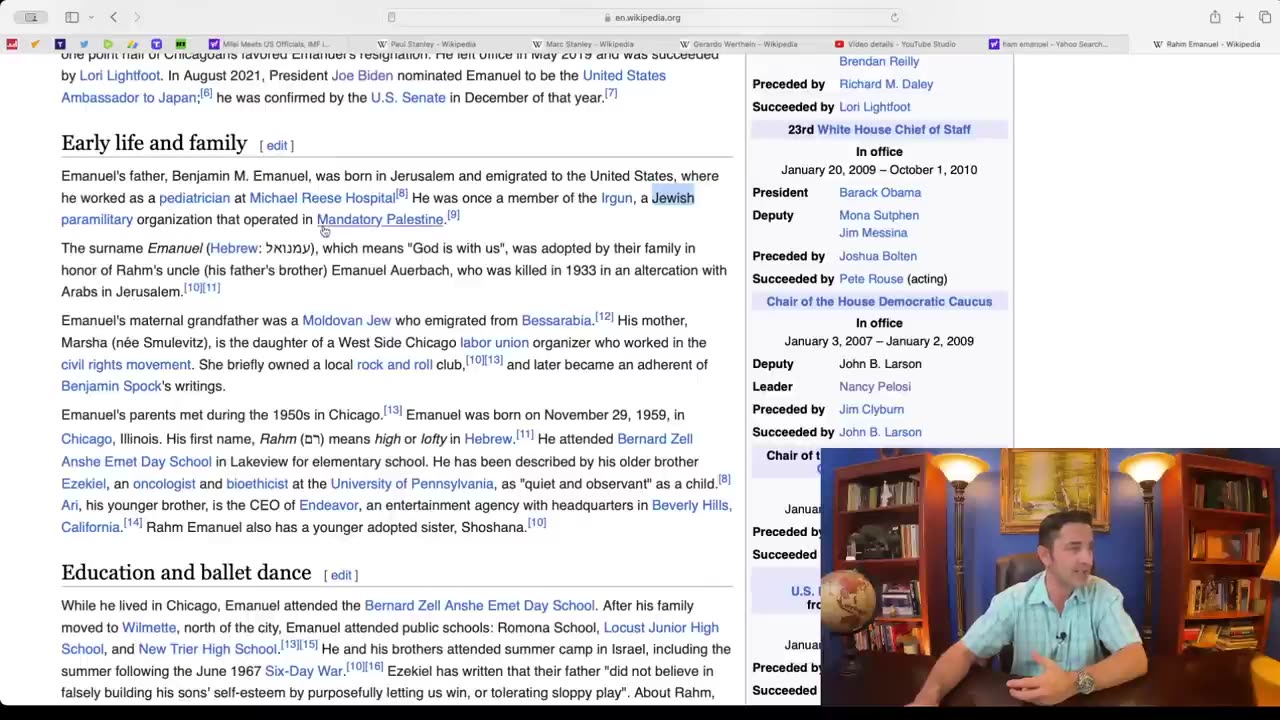Screen dimensions: 1280x720
Task: Select the Rahm Emanuel Wikipedia tab
Action: coord(1206,44)
